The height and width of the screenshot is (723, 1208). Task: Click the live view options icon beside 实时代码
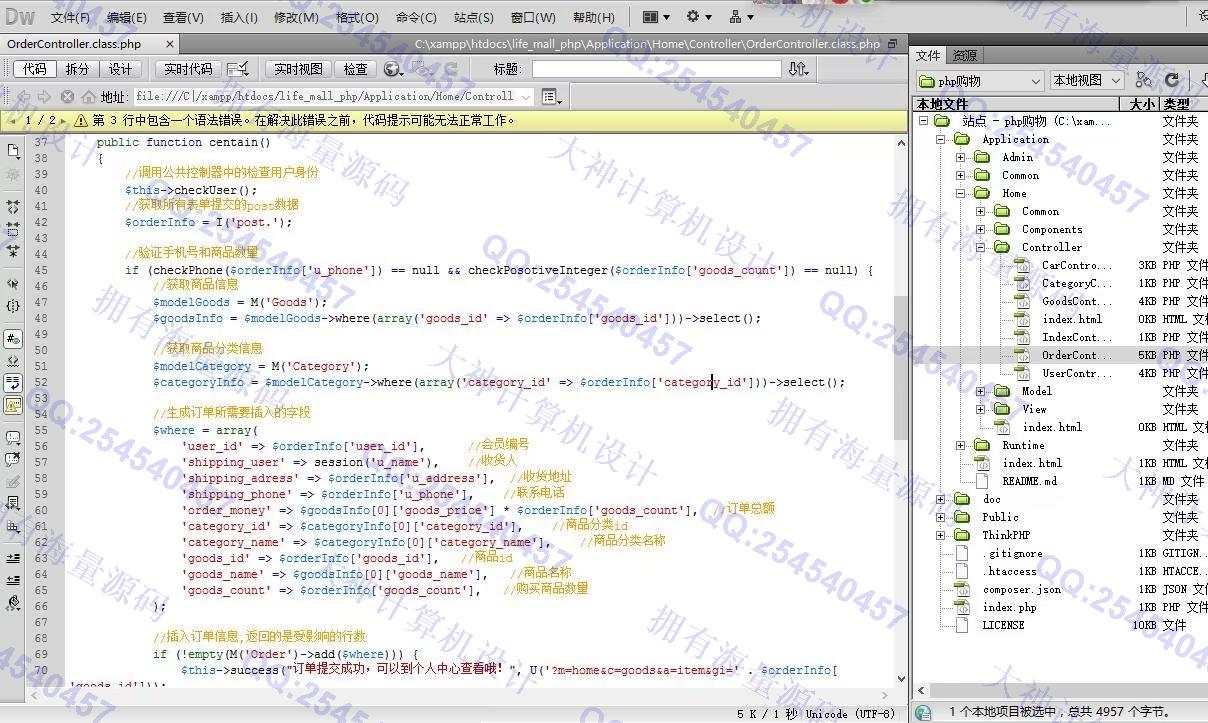click(238, 69)
